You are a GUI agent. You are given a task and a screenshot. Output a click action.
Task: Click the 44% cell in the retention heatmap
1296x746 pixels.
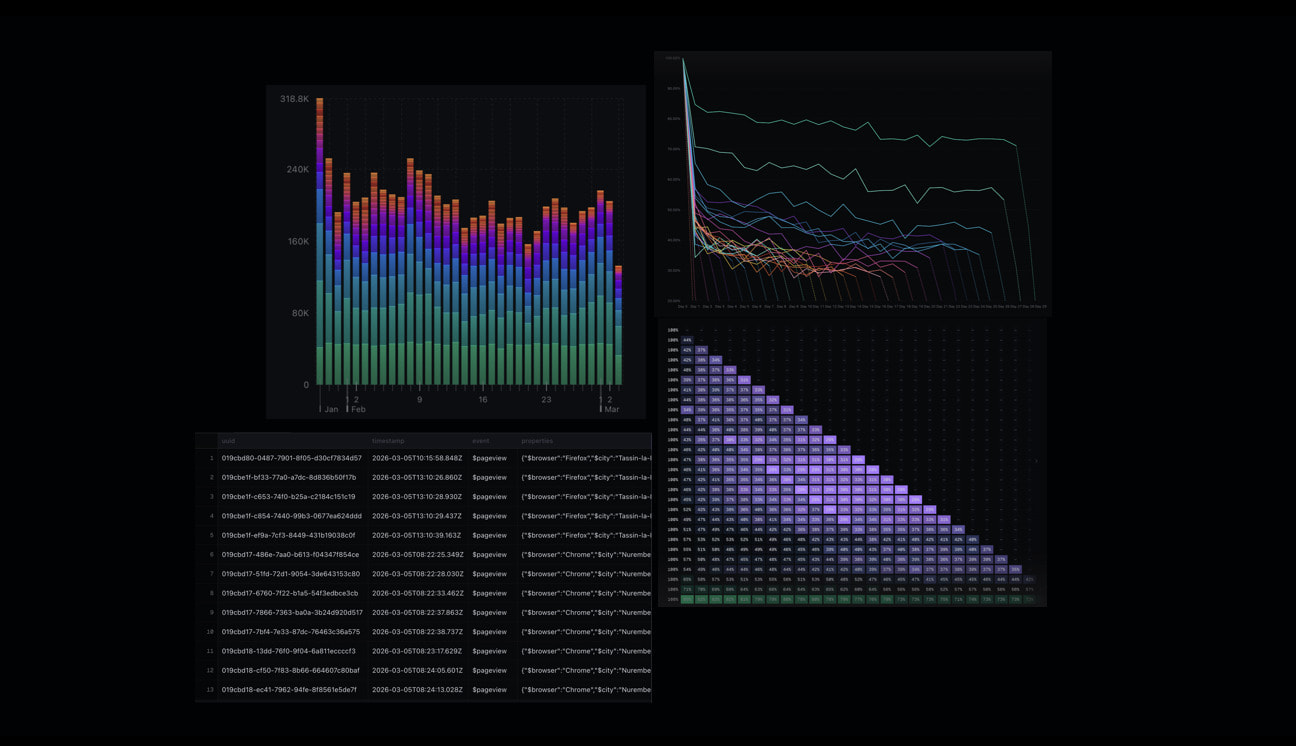coord(686,339)
